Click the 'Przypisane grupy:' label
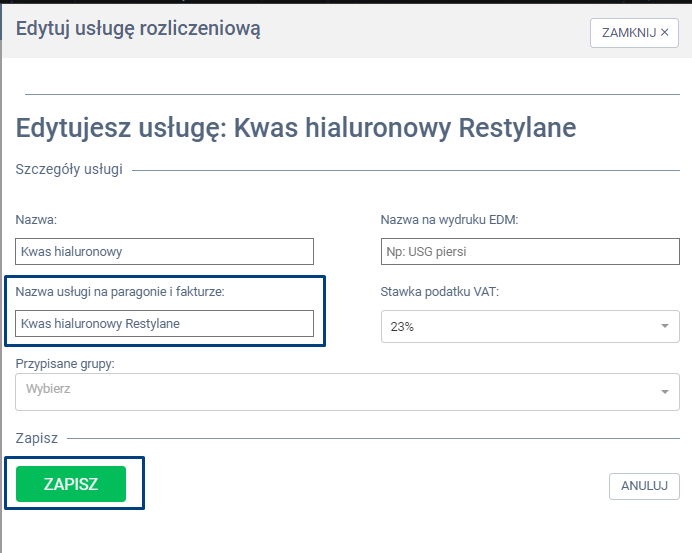This screenshot has height=553, width=692. click(65, 364)
